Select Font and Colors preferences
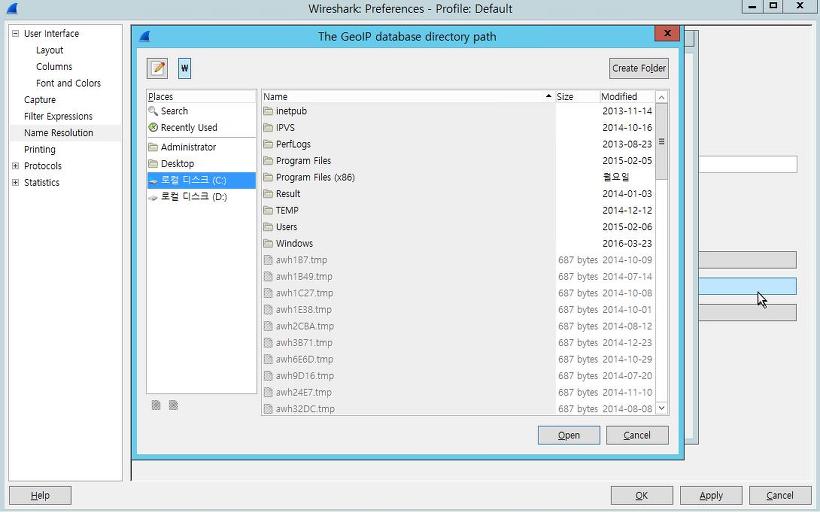820x513 pixels. coord(69,83)
